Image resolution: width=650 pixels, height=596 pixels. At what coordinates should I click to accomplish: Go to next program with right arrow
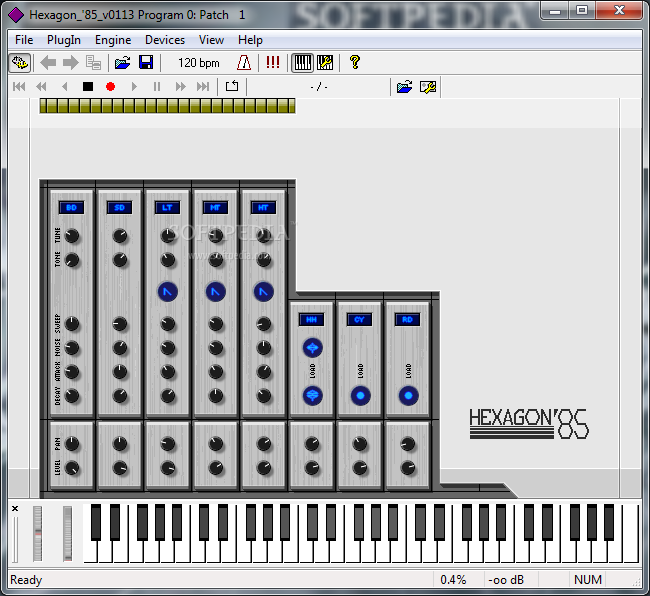click(x=70, y=63)
